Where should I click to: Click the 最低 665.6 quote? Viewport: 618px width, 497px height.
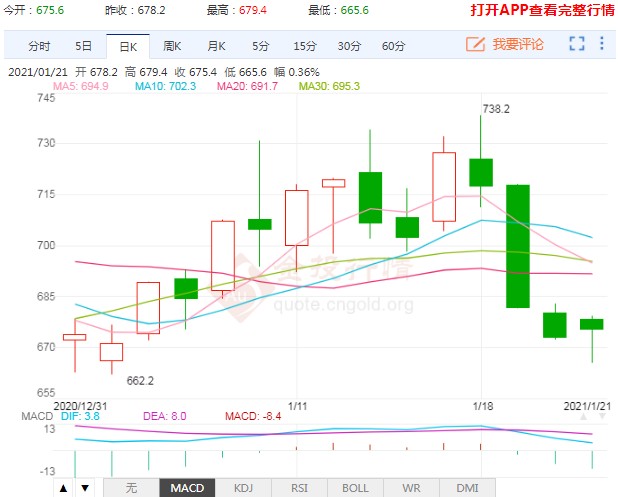(x=339, y=10)
